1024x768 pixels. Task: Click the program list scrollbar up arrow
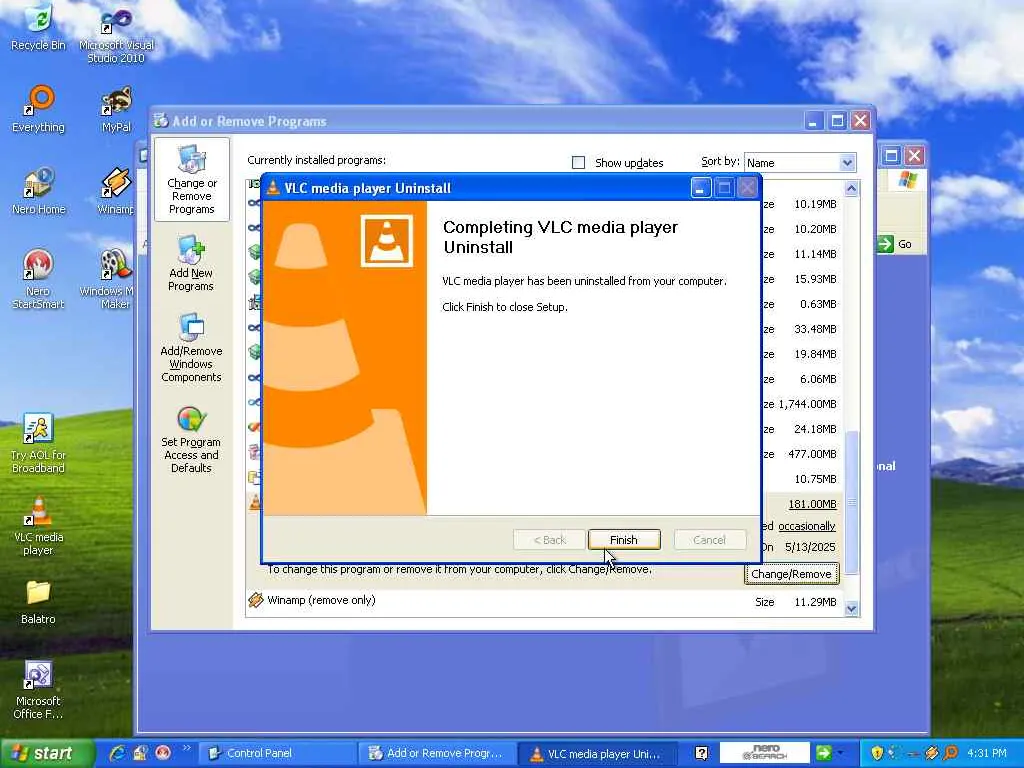[x=851, y=189]
